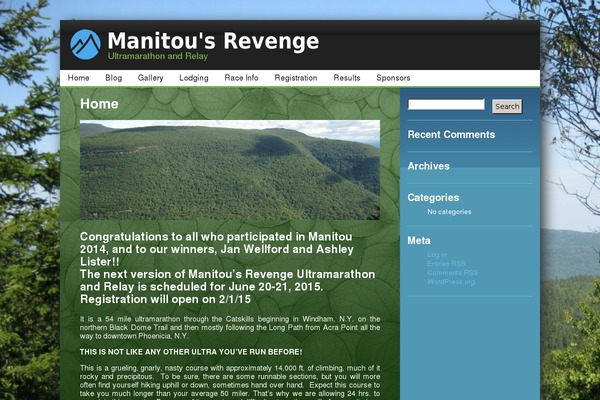The image size is (600, 400).
Task: Click the forested mountain photo
Action: tap(230, 170)
